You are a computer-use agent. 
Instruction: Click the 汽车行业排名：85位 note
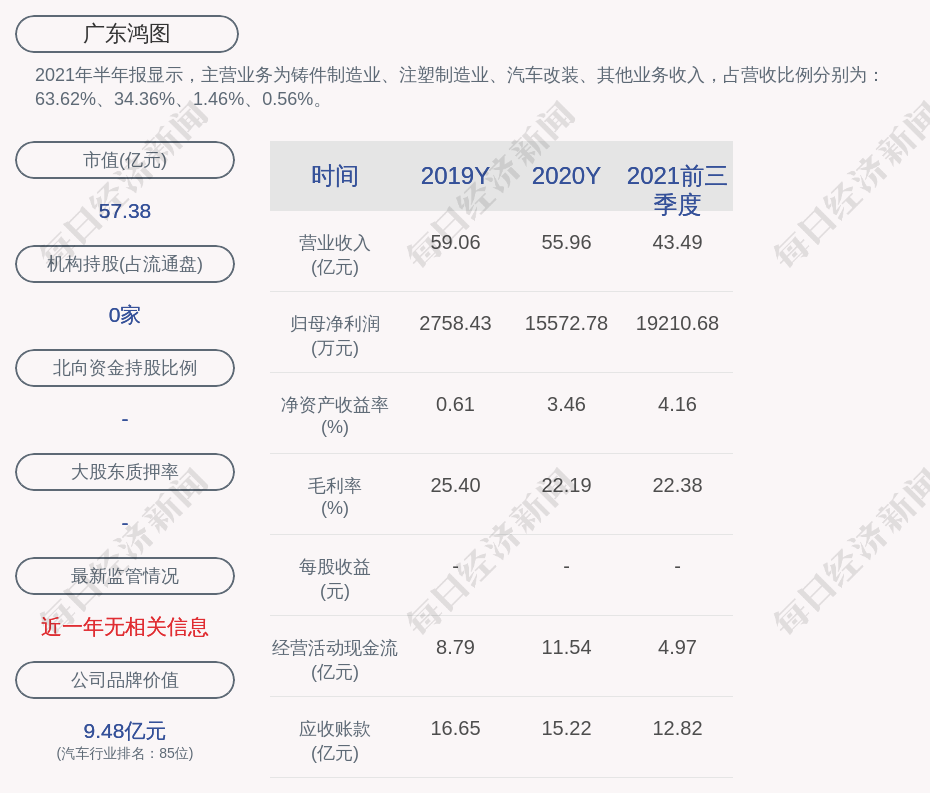(x=125, y=753)
